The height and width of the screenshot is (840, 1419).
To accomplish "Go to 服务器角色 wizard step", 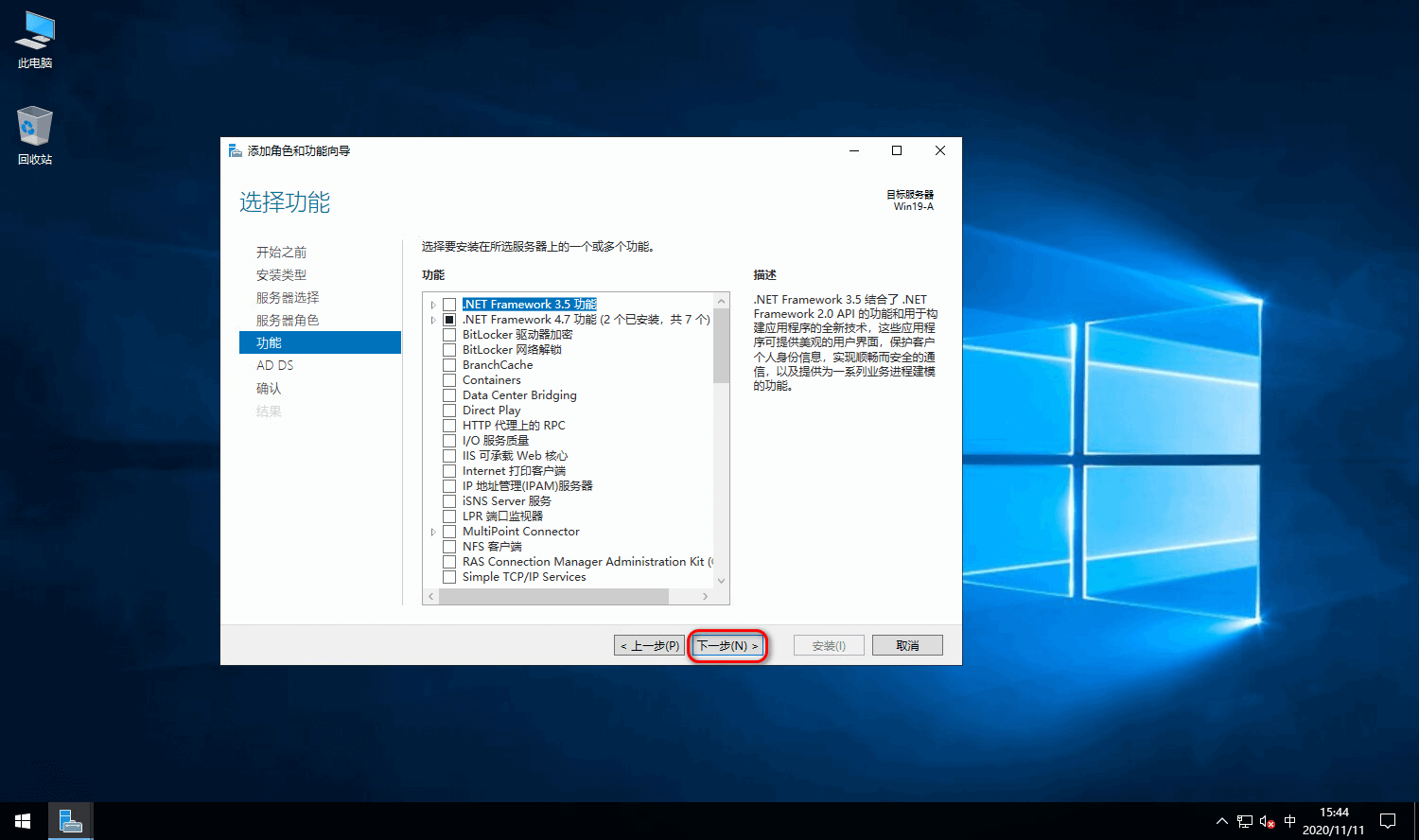I will pyautogui.click(x=288, y=321).
